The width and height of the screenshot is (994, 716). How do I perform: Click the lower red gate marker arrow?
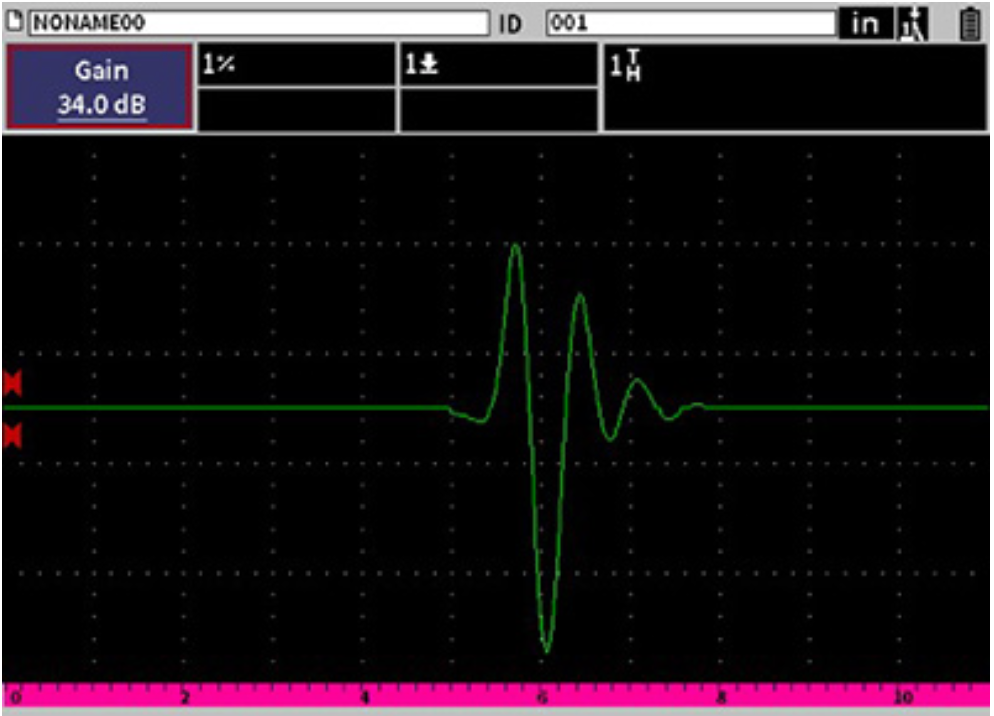(12, 434)
